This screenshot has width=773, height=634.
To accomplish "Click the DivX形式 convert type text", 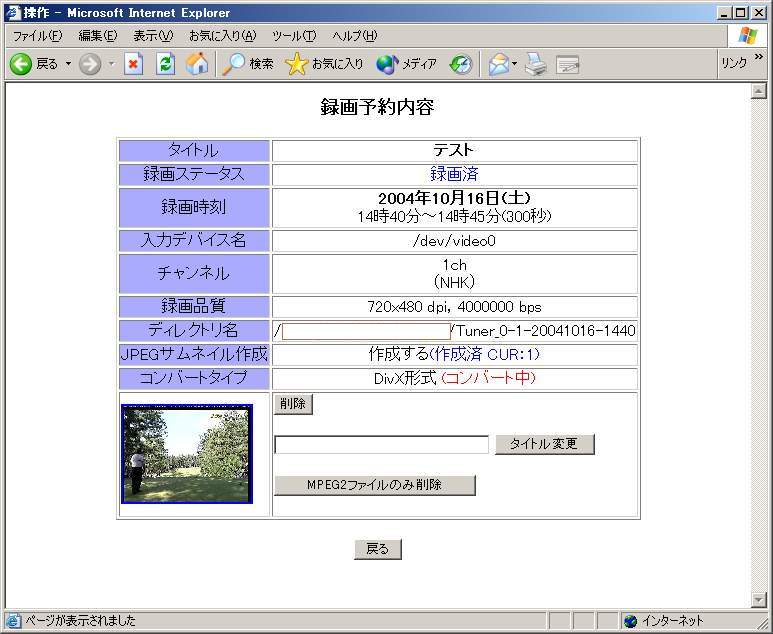I will (x=405, y=378).
